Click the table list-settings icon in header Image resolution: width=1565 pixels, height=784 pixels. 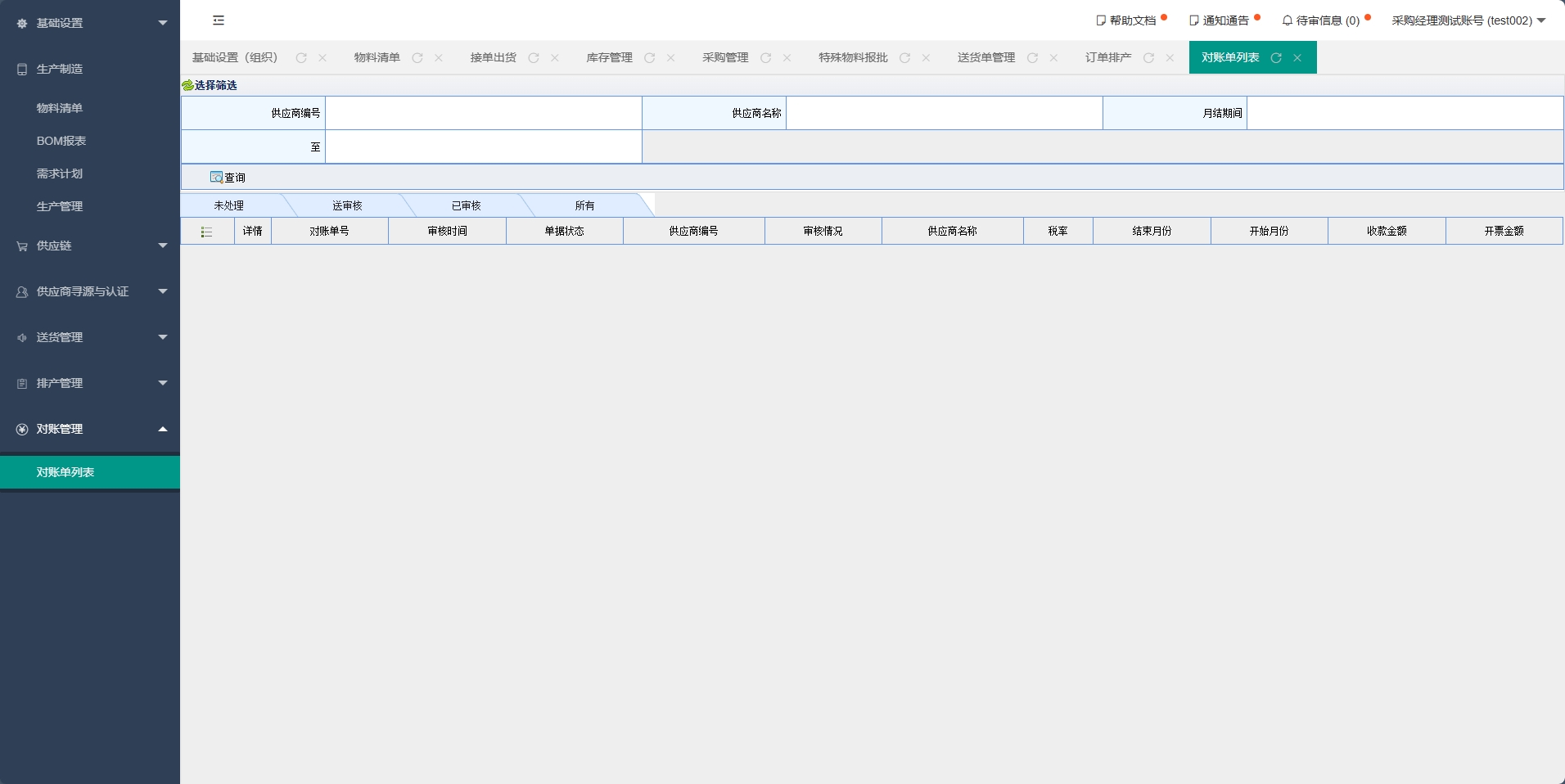coord(207,232)
